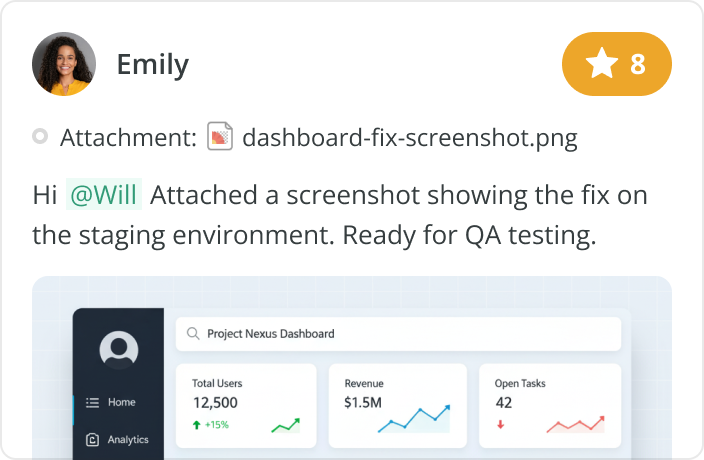Click the PNG file icon beside attachment name

(220, 136)
